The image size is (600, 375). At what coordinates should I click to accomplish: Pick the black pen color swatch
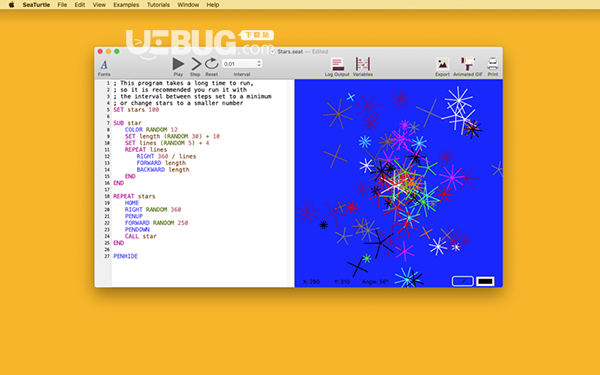click(x=485, y=281)
